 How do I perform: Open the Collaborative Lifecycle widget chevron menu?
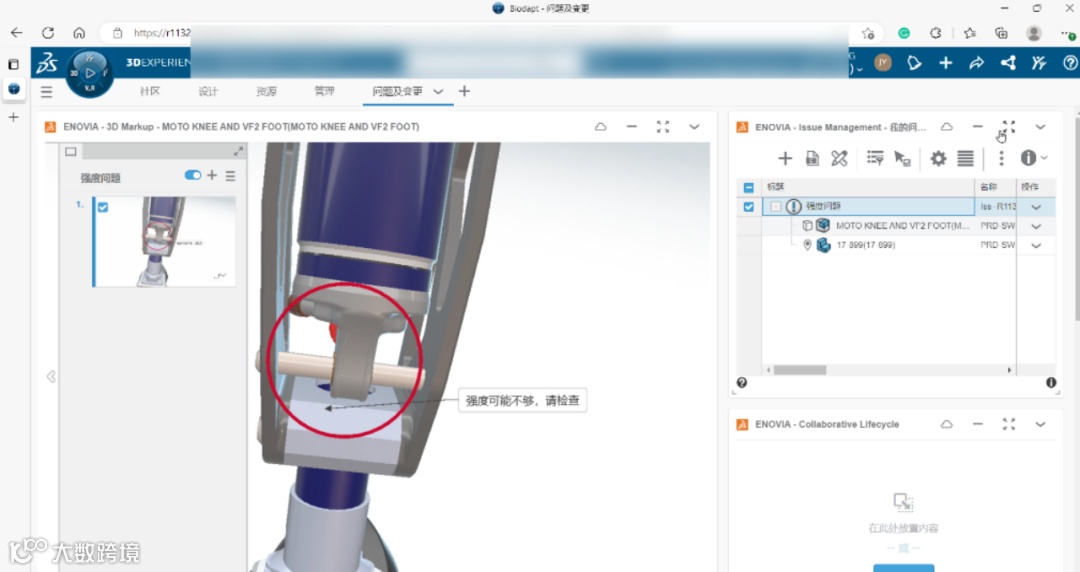point(1040,424)
